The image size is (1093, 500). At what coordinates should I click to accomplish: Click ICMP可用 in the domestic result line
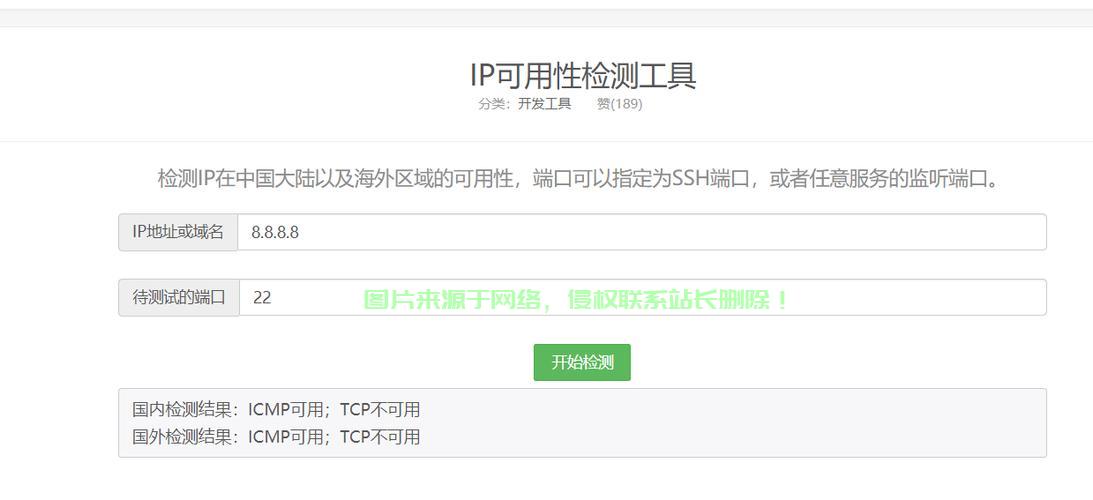pyautogui.click(x=286, y=410)
